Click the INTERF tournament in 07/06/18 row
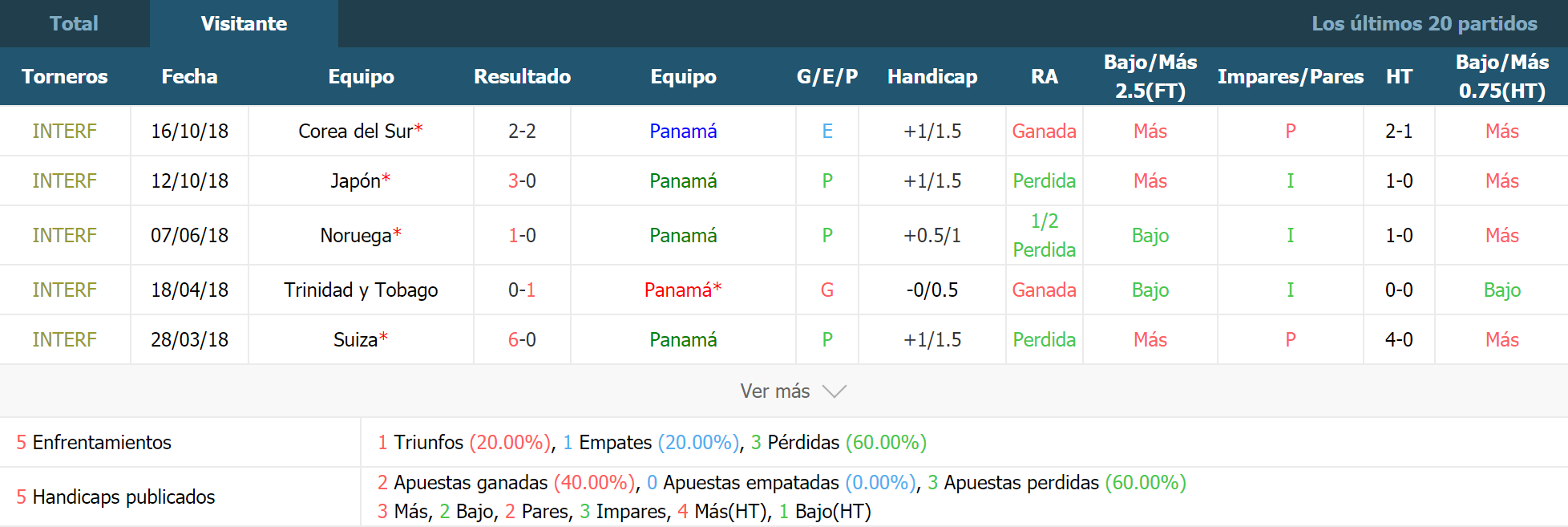The width and height of the screenshot is (1568, 527). pos(65,235)
